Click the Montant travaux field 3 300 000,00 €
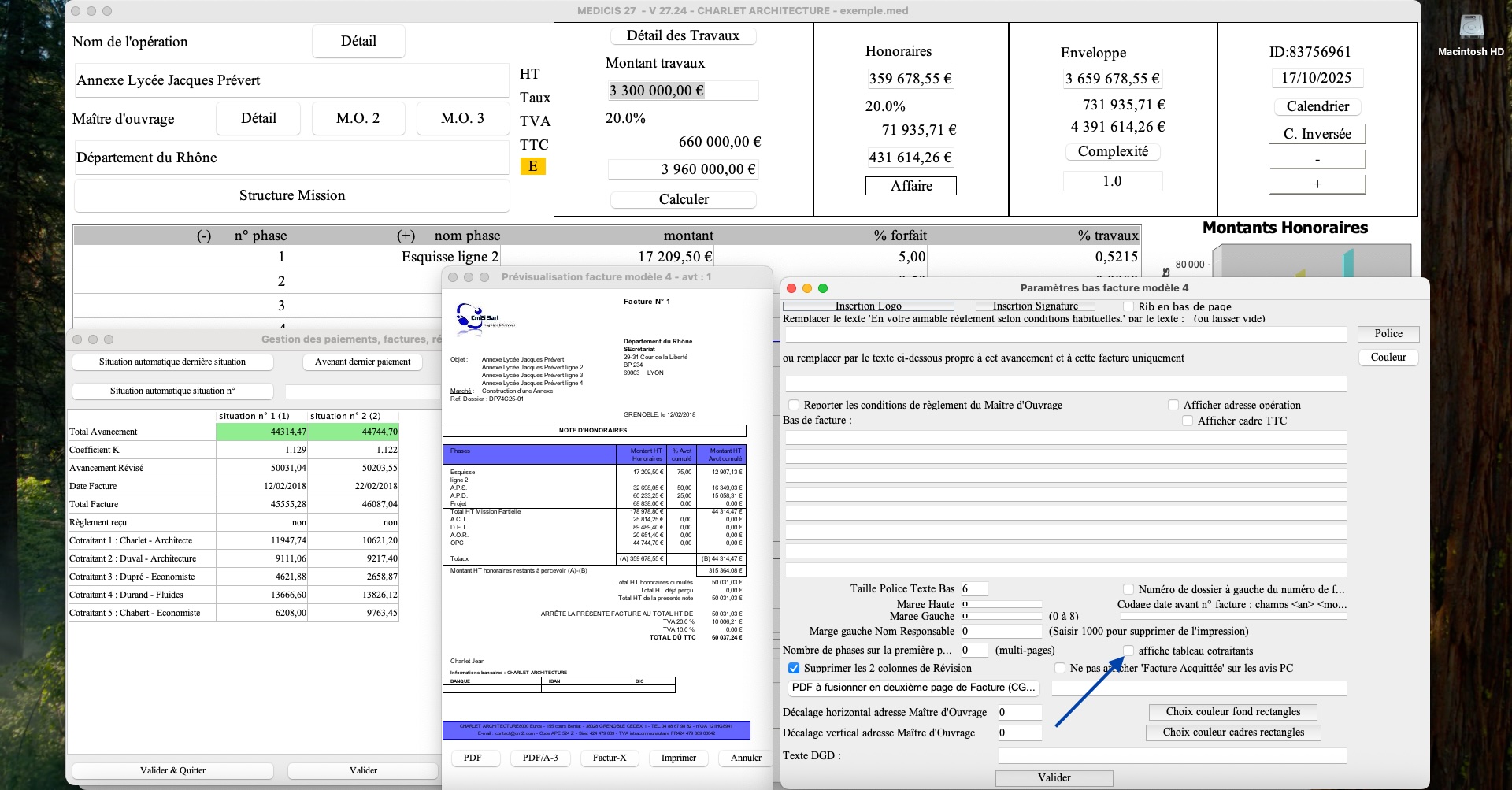Image resolution: width=1512 pixels, height=790 pixels. click(x=683, y=91)
